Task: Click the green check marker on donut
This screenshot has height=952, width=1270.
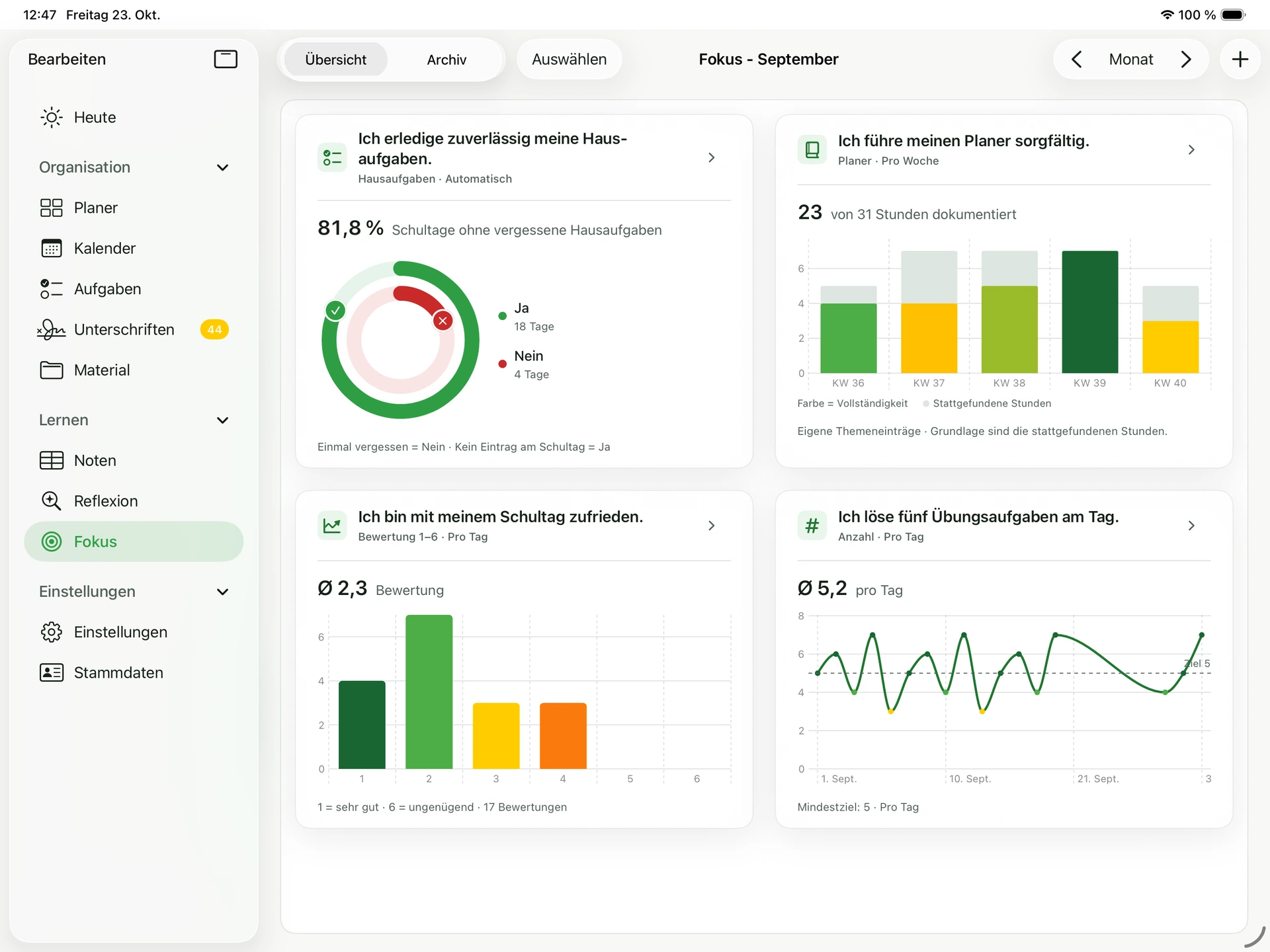Action: pyautogui.click(x=335, y=310)
